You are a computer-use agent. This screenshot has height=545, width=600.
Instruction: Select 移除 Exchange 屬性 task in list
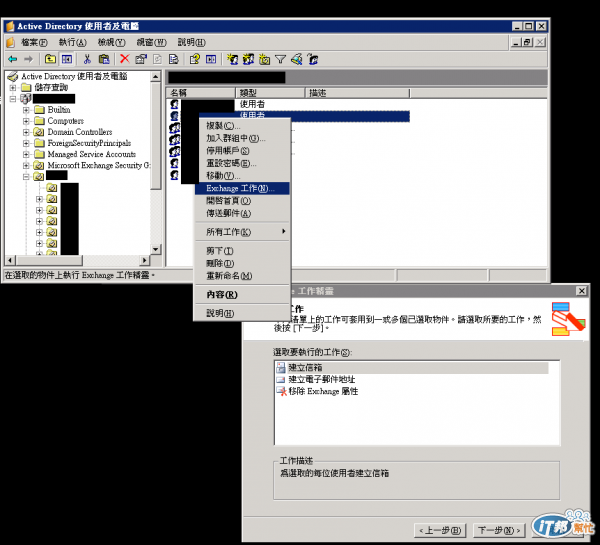click(x=323, y=391)
